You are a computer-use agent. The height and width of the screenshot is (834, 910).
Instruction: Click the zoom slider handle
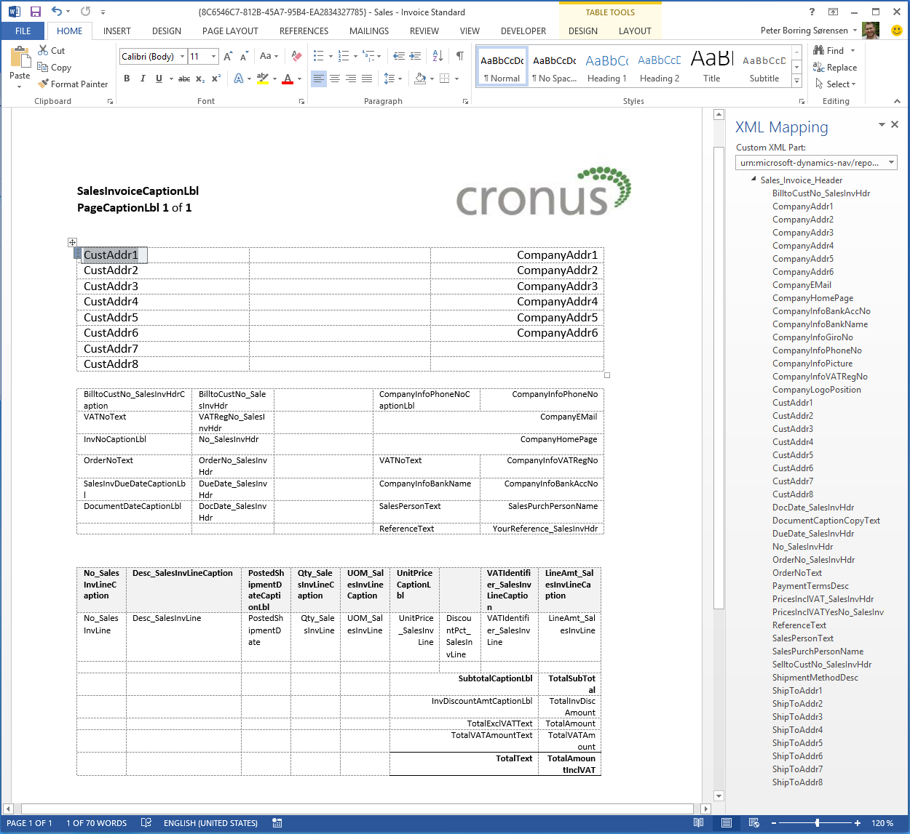point(817,823)
